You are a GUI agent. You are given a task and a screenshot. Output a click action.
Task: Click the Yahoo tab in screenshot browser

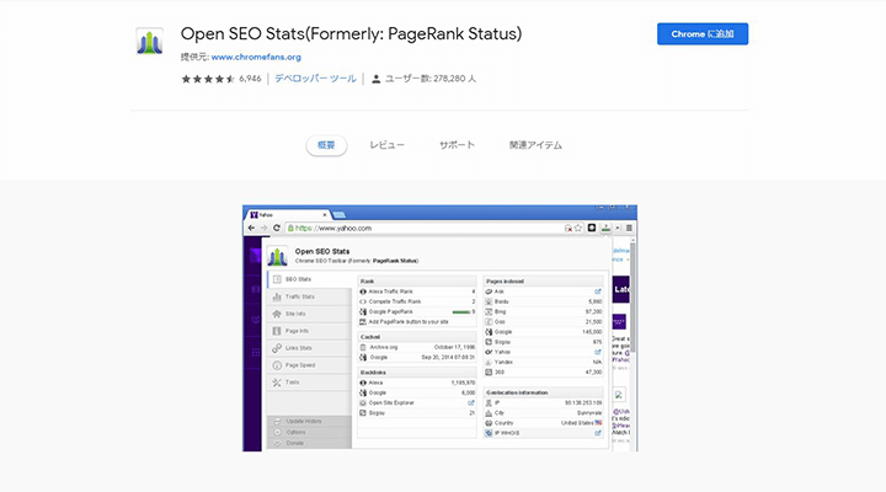[x=289, y=215]
